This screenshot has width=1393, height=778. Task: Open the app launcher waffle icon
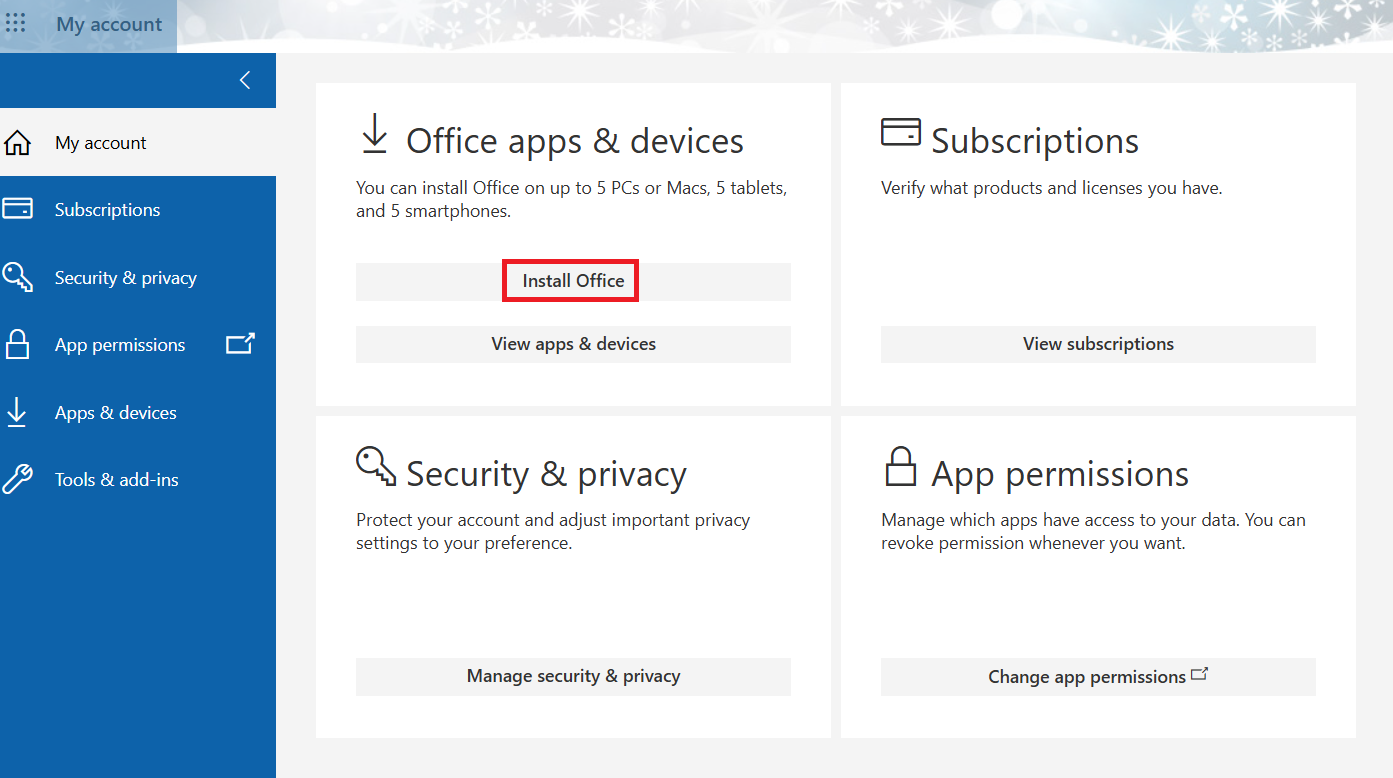click(x=16, y=23)
